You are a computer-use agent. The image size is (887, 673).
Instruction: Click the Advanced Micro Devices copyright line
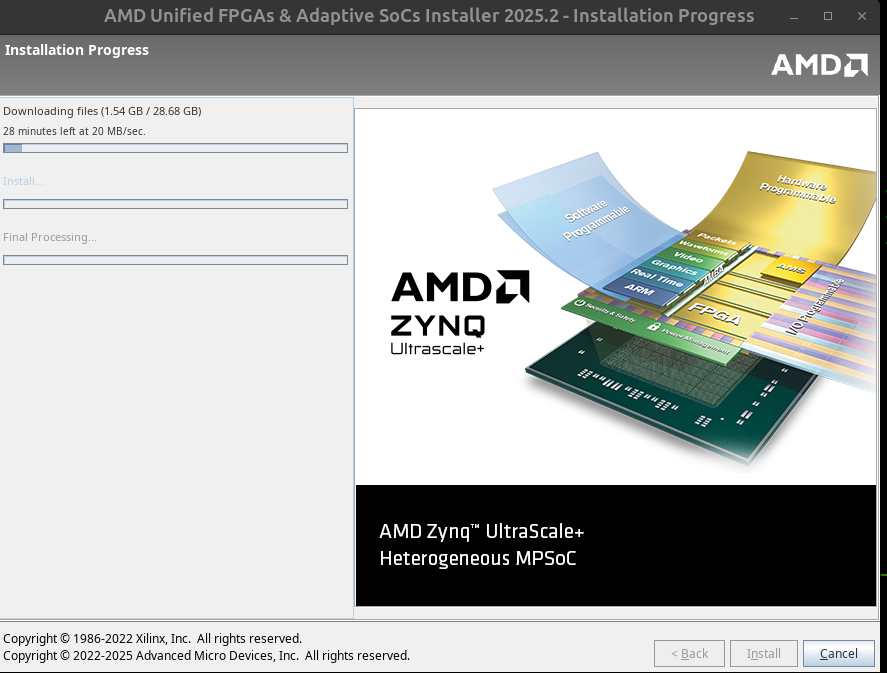click(x=206, y=655)
